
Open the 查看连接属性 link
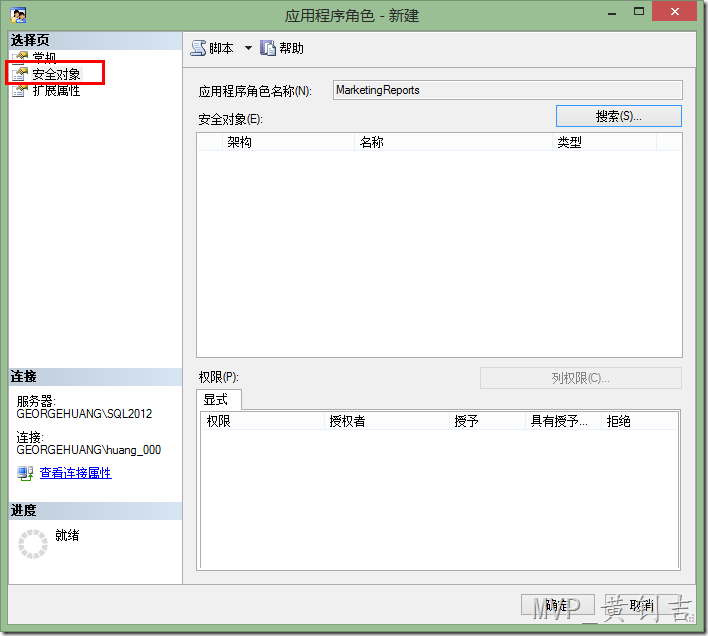coord(75,473)
